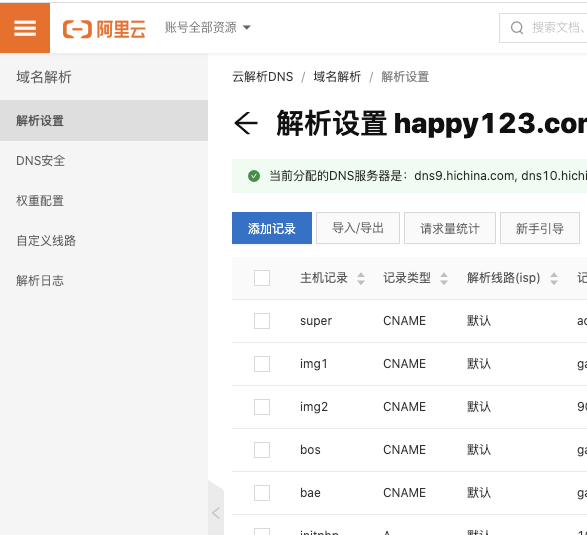
Task: Click the img2 host record cell
Action: point(314,407)
